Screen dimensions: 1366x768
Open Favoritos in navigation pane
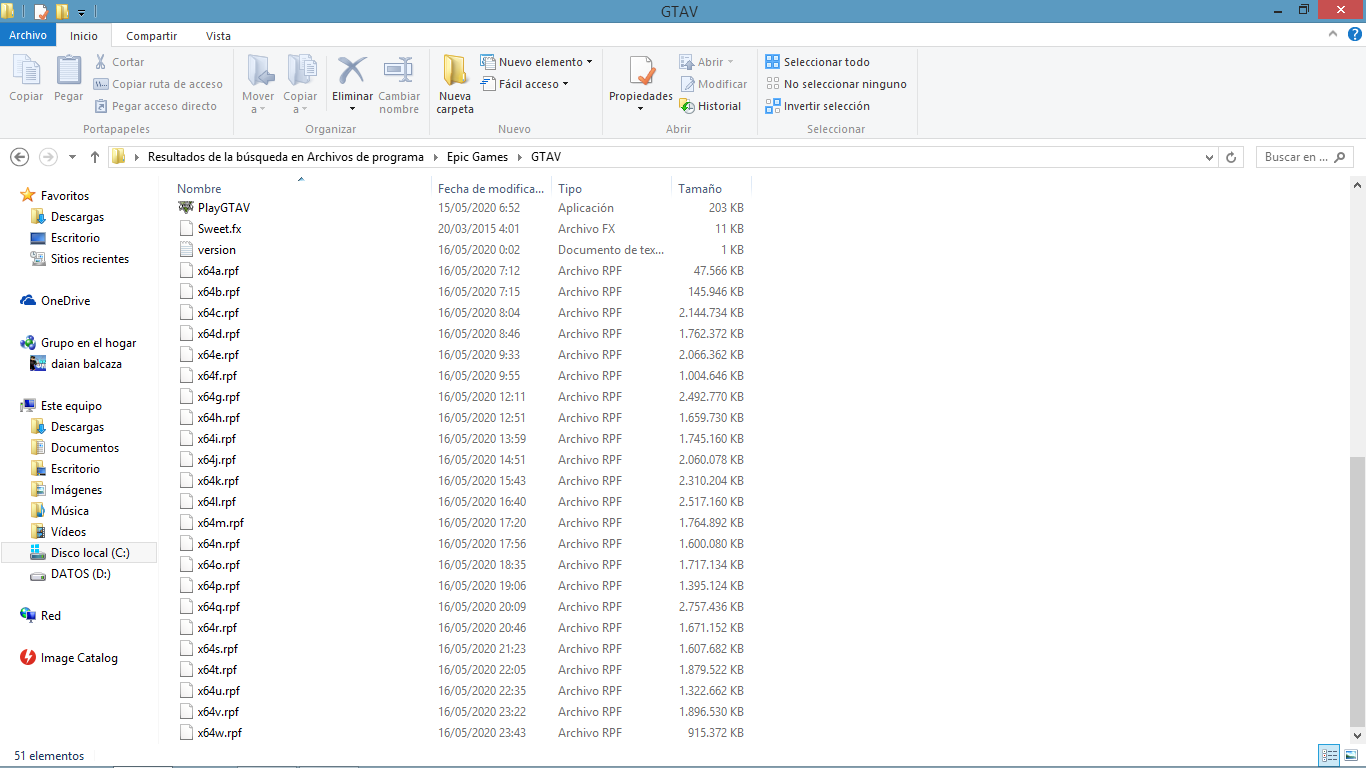(65, 196)
